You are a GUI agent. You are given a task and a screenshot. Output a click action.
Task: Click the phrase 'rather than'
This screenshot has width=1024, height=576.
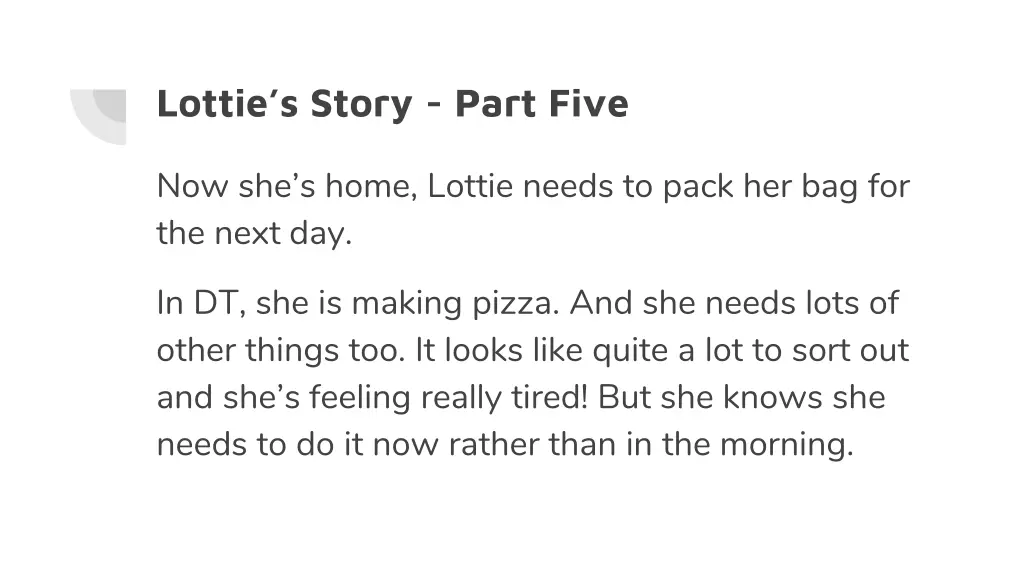(x=532, y=445)
